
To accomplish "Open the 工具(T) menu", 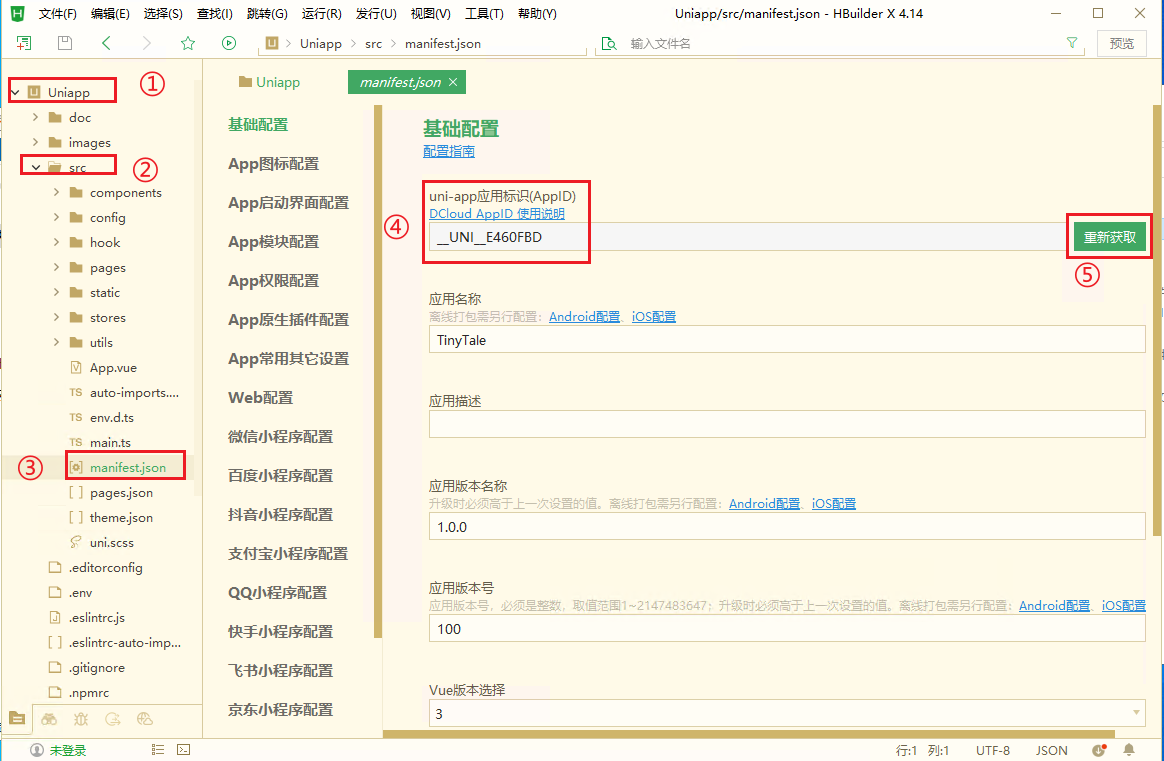I will (484, 13).
